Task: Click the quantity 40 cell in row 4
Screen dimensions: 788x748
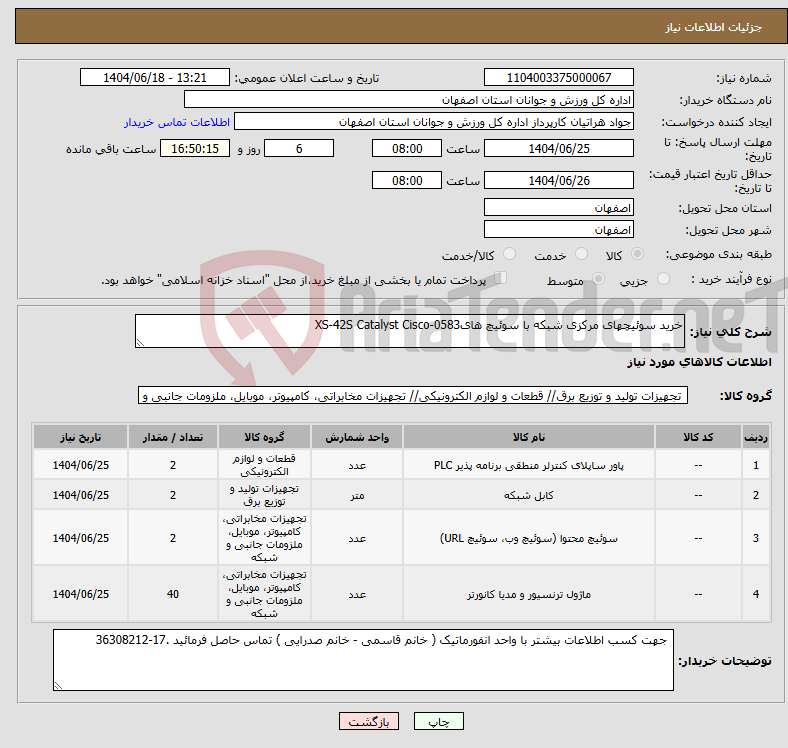Action: [173, 594]
